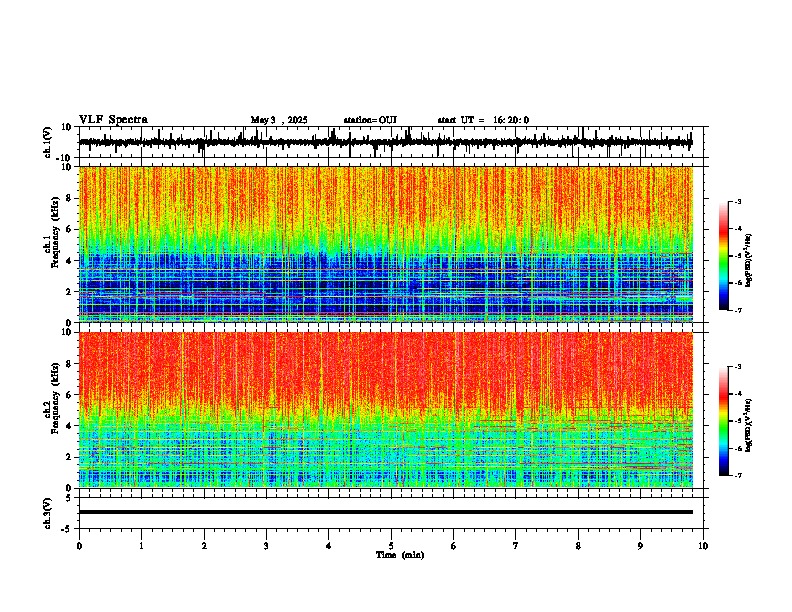Click time axis tick label "10"
Image resolution: width=792 pixels, height=612 pixels.
(703, 546)
